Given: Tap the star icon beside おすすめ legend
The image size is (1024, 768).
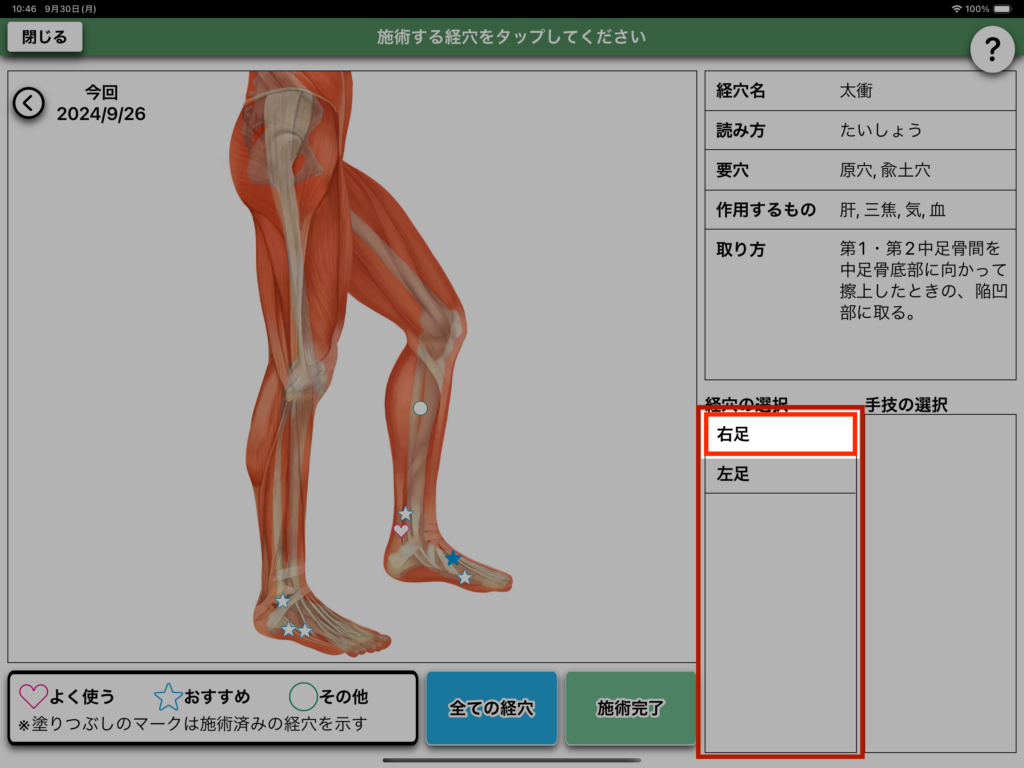Looking at the screenshot, I should [168, 696].
